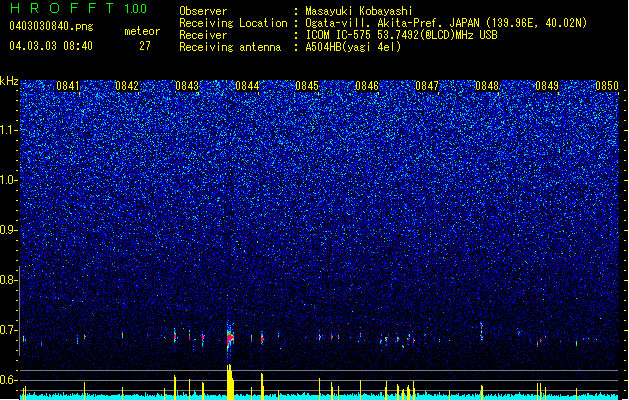Click the Receiving Location field label
This screenshot has height=400, width=629.
tap(233, 23)
